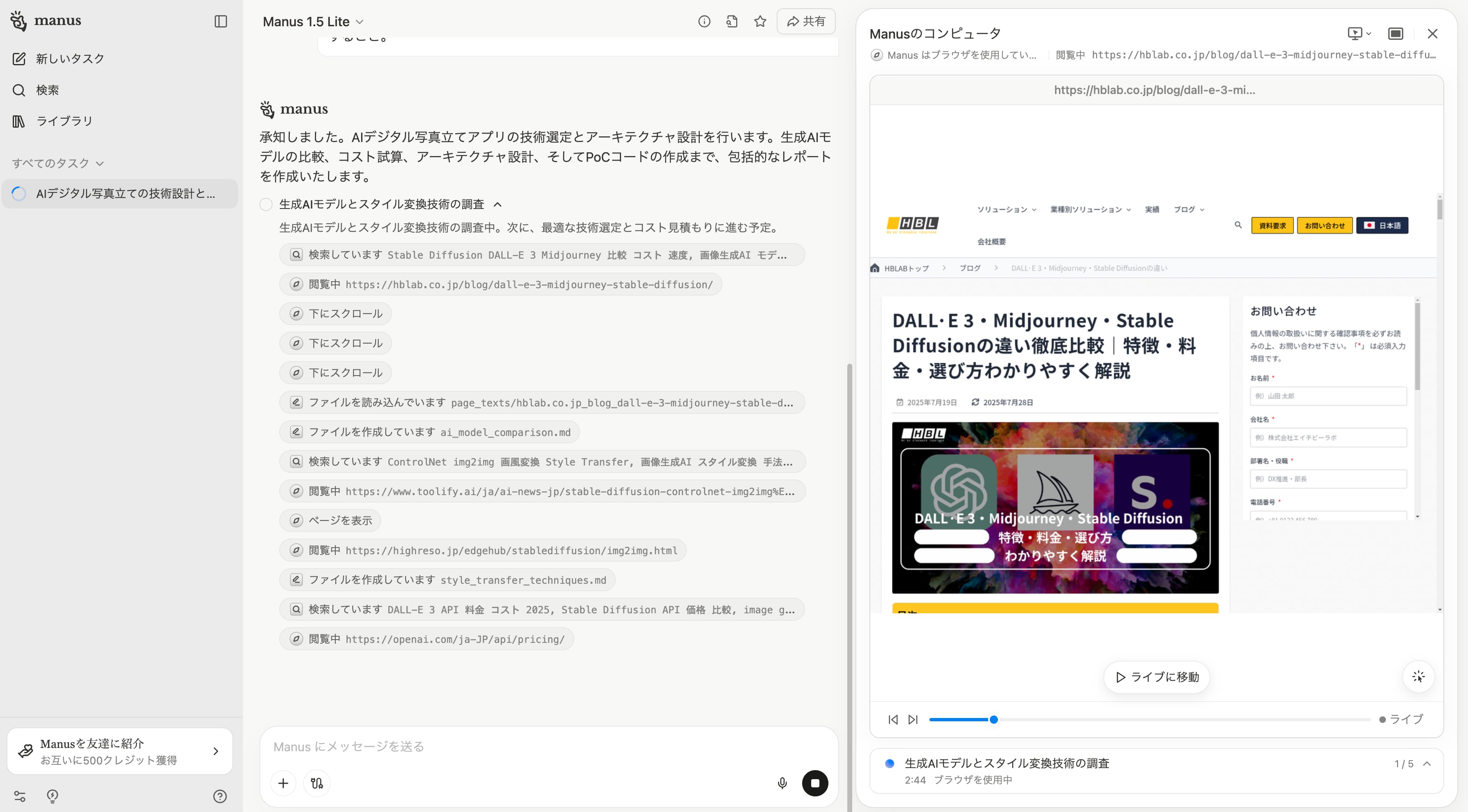Screen dimensions: 1468x812
Task: Click the playback progress slider
Action: (993, 720)
